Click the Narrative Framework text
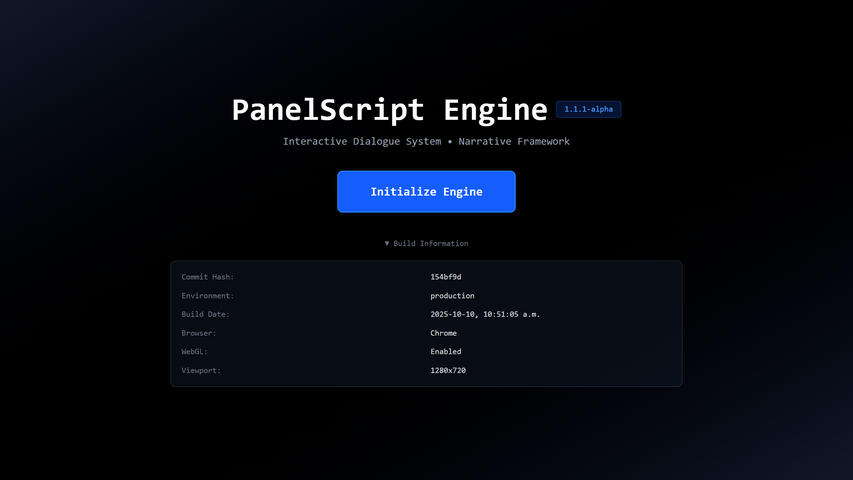Screen dimensions: 853x480 tap(514, 141)
